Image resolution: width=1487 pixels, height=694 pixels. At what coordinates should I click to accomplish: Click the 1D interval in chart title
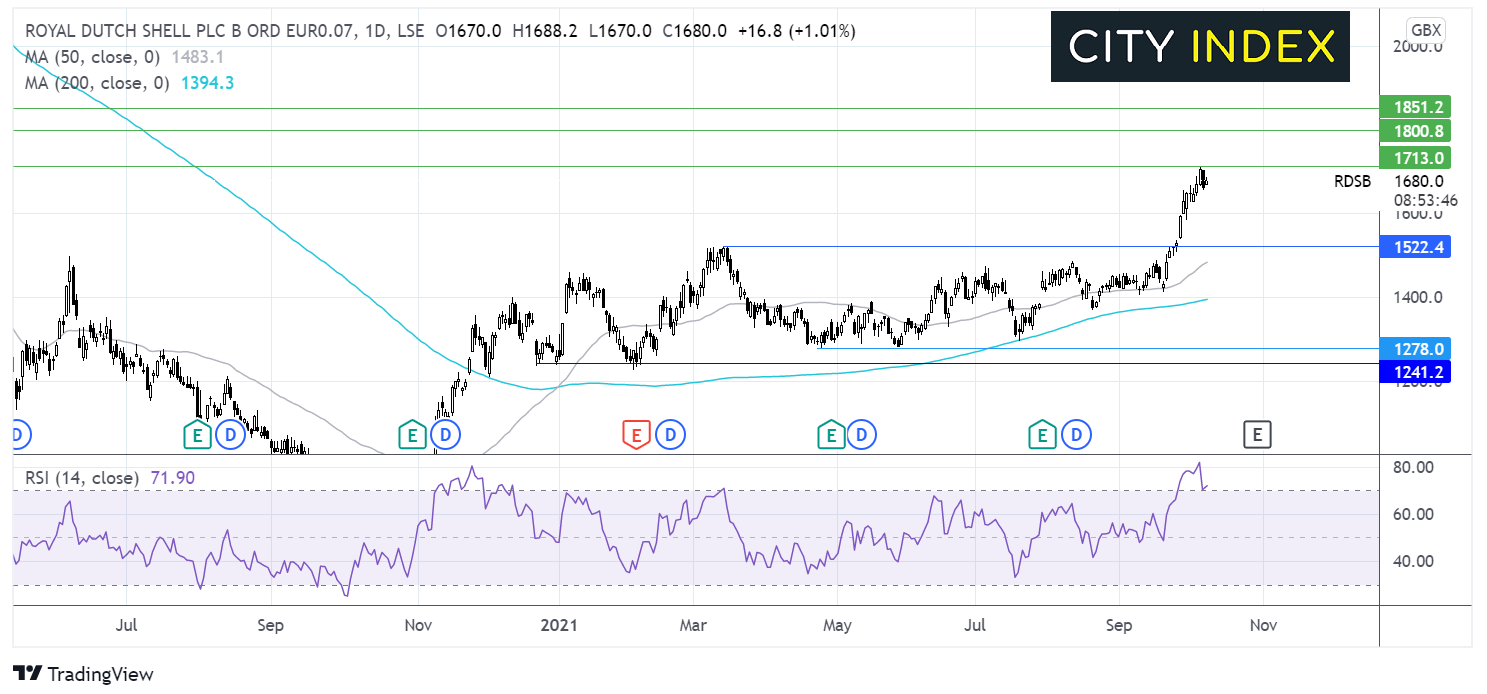click(x=375, y=31)
